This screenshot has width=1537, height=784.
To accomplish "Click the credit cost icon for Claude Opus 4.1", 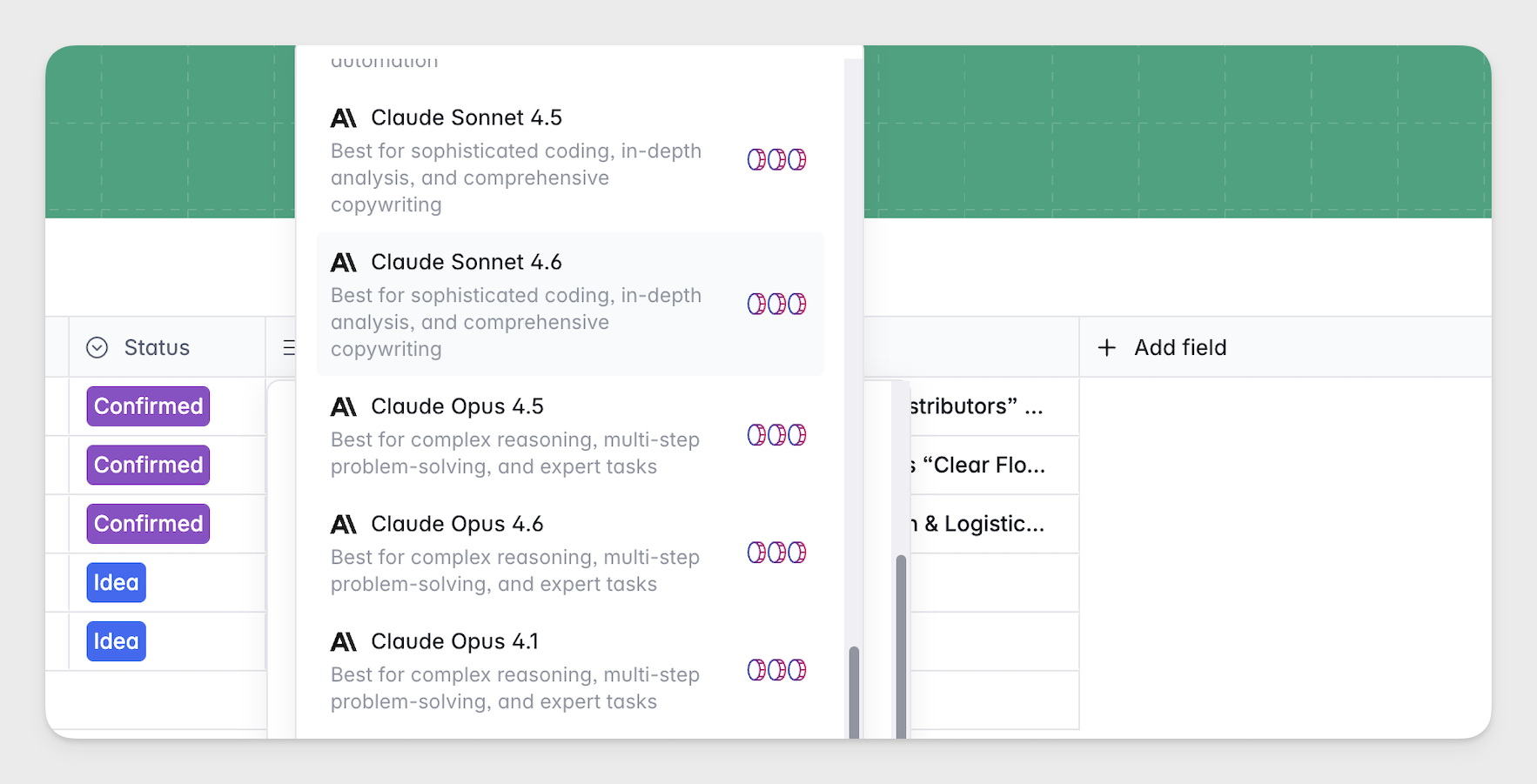I will pos(776,670).
